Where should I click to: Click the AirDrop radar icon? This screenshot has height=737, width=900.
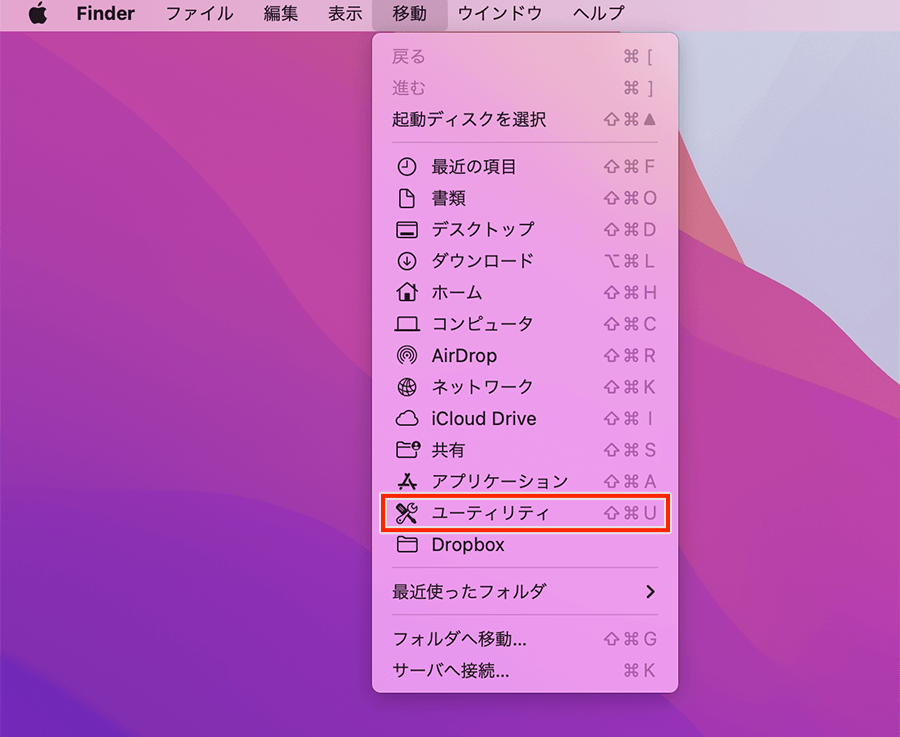coord(407,356)
